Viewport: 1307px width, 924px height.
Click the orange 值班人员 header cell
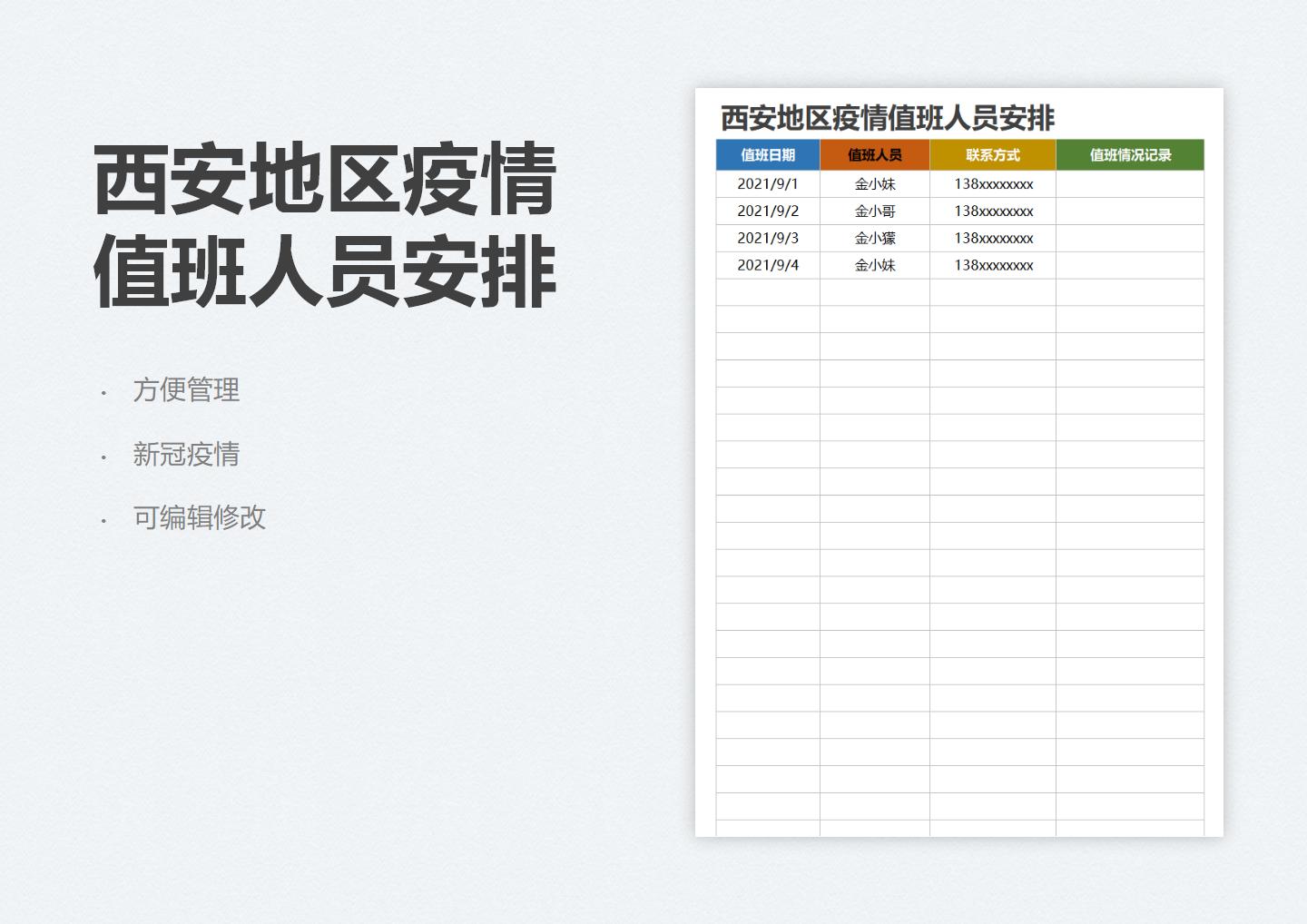874,154
